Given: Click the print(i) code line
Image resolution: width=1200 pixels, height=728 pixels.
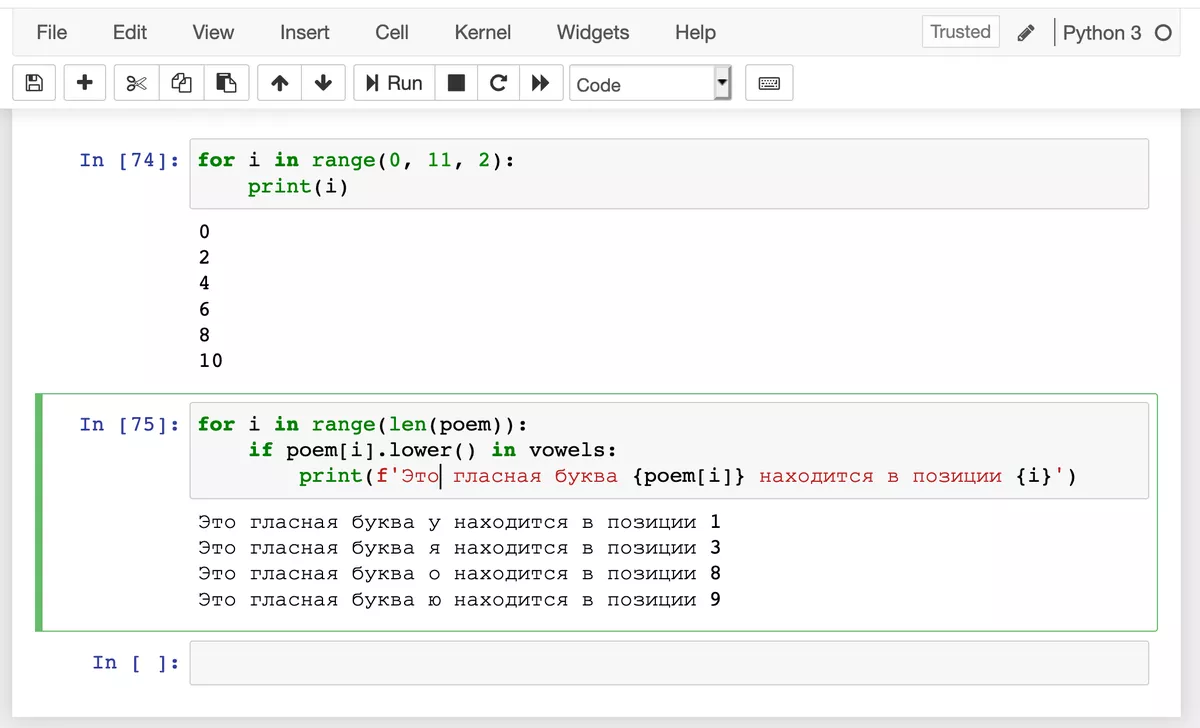Looking at the screenshot, I should 298,187.
